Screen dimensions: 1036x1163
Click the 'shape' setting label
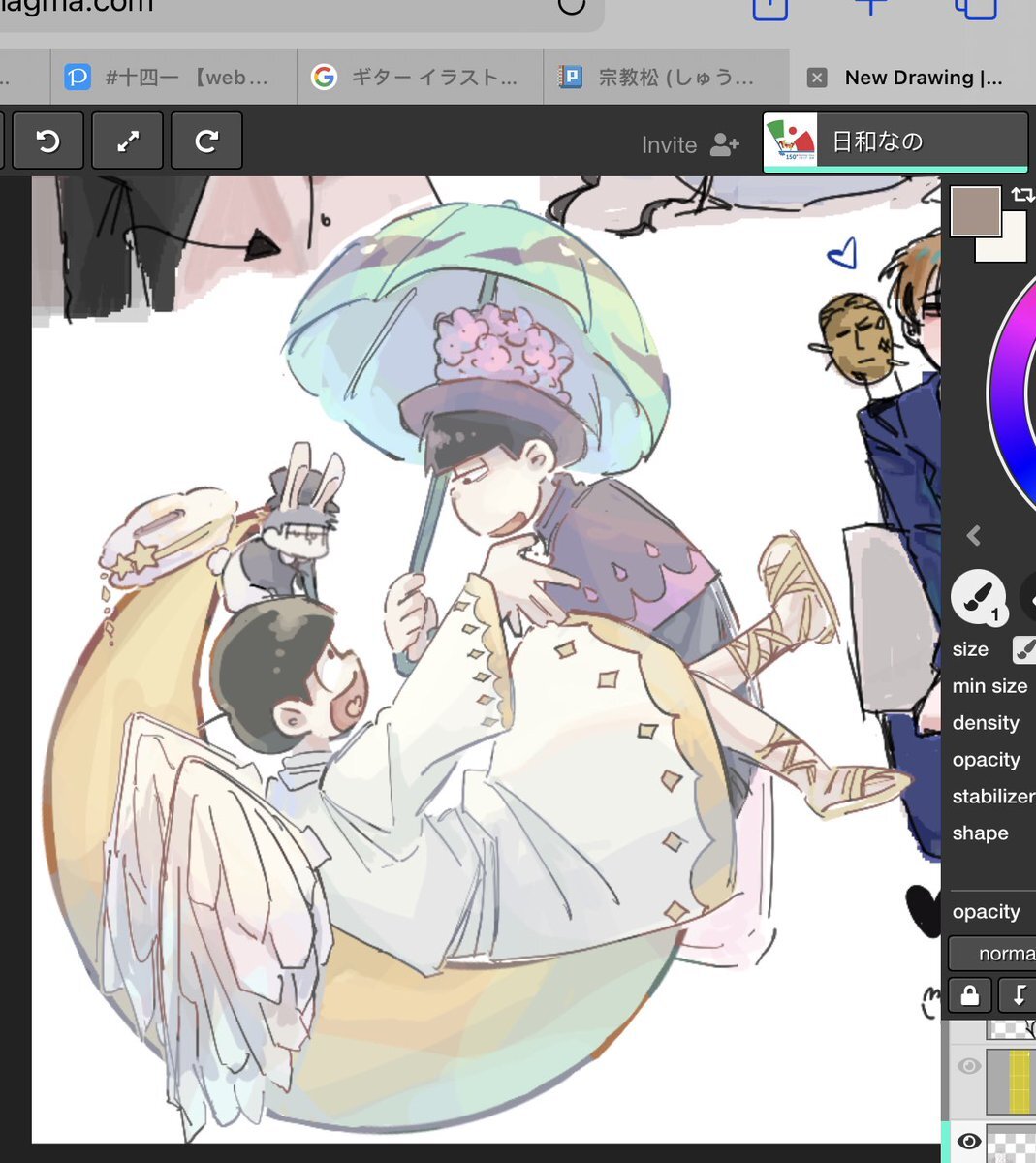pyautogui.click(x=980, y=833)
